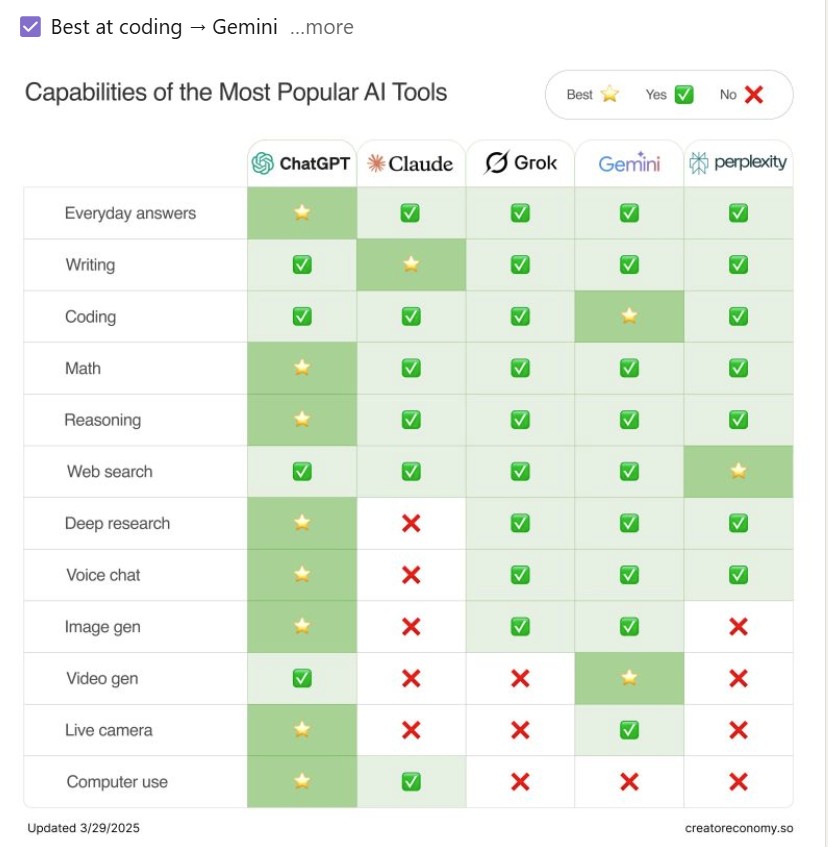Screen dimensions: 828x847
Task: Click the ChatGPT logo in table header
Action: pos(301,163)
